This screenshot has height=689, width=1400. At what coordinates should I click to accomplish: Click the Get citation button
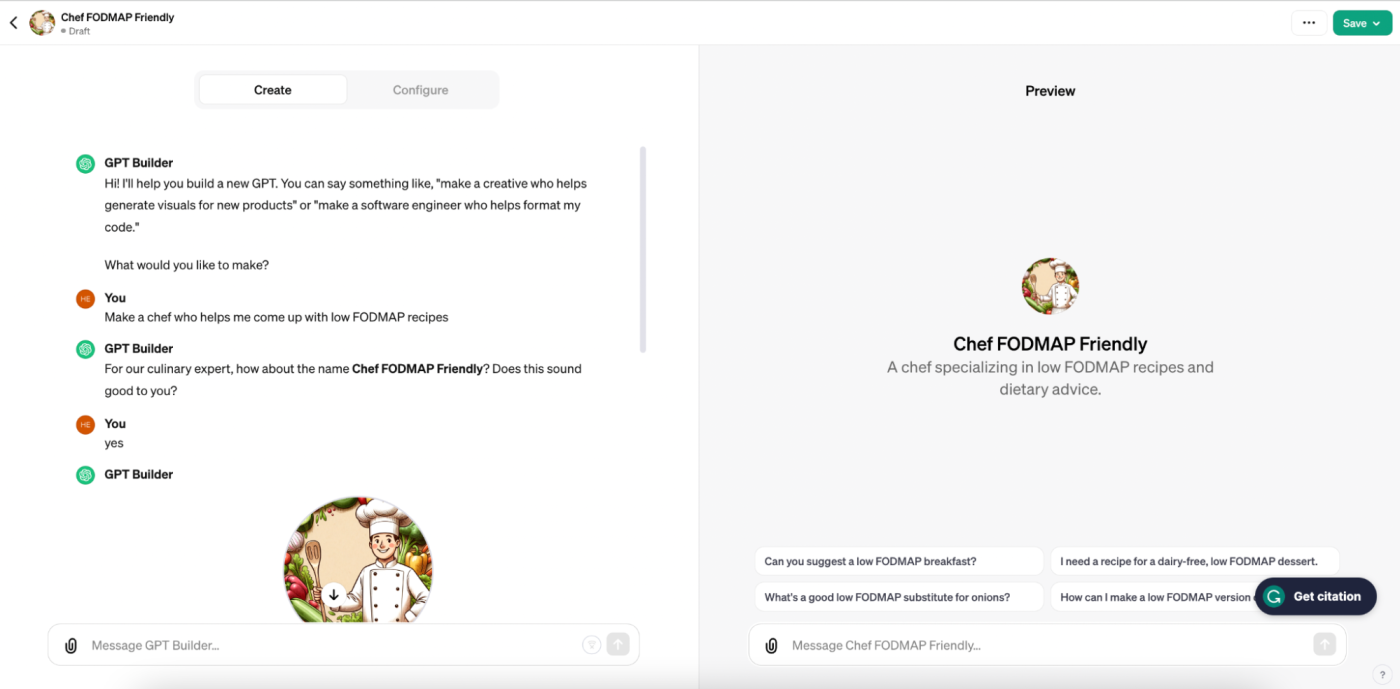point(1316,597)
